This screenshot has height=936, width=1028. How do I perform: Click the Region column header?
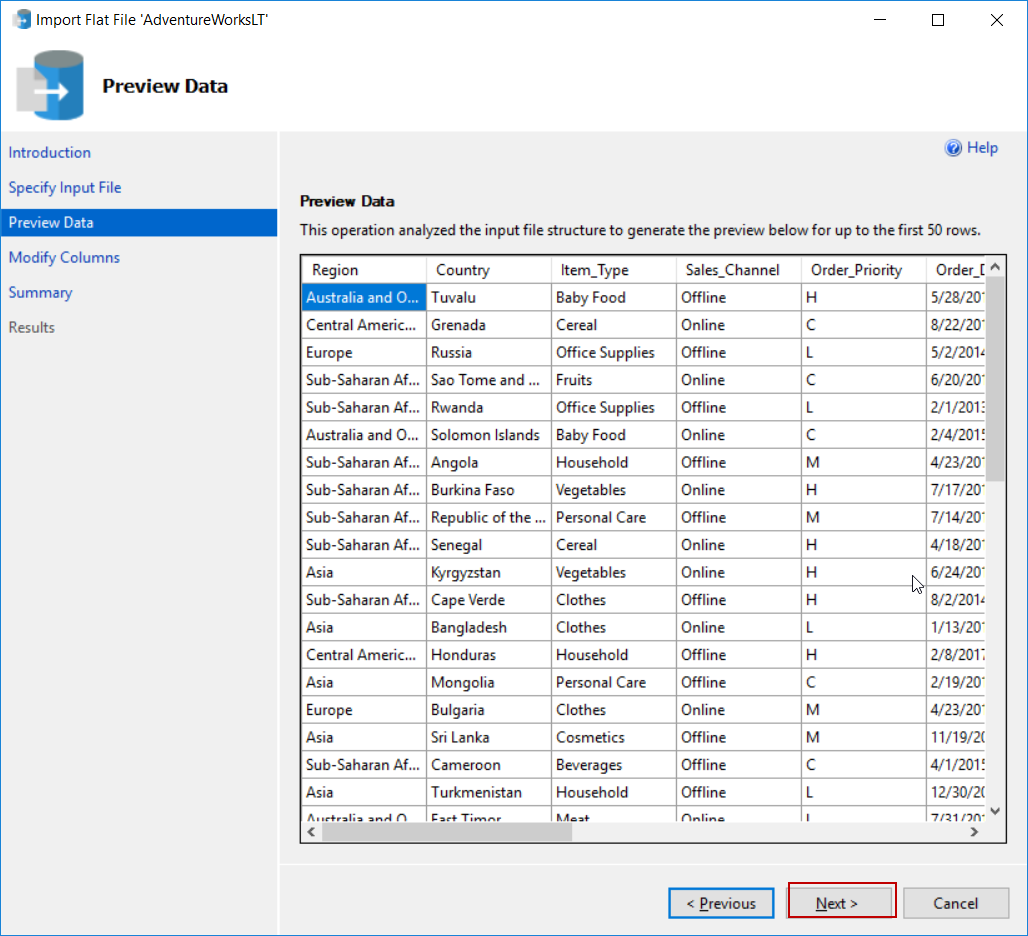[335, 270]
